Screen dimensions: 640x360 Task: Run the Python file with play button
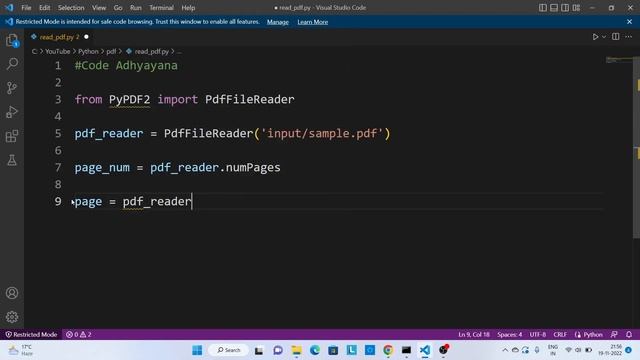coord(595,37)
